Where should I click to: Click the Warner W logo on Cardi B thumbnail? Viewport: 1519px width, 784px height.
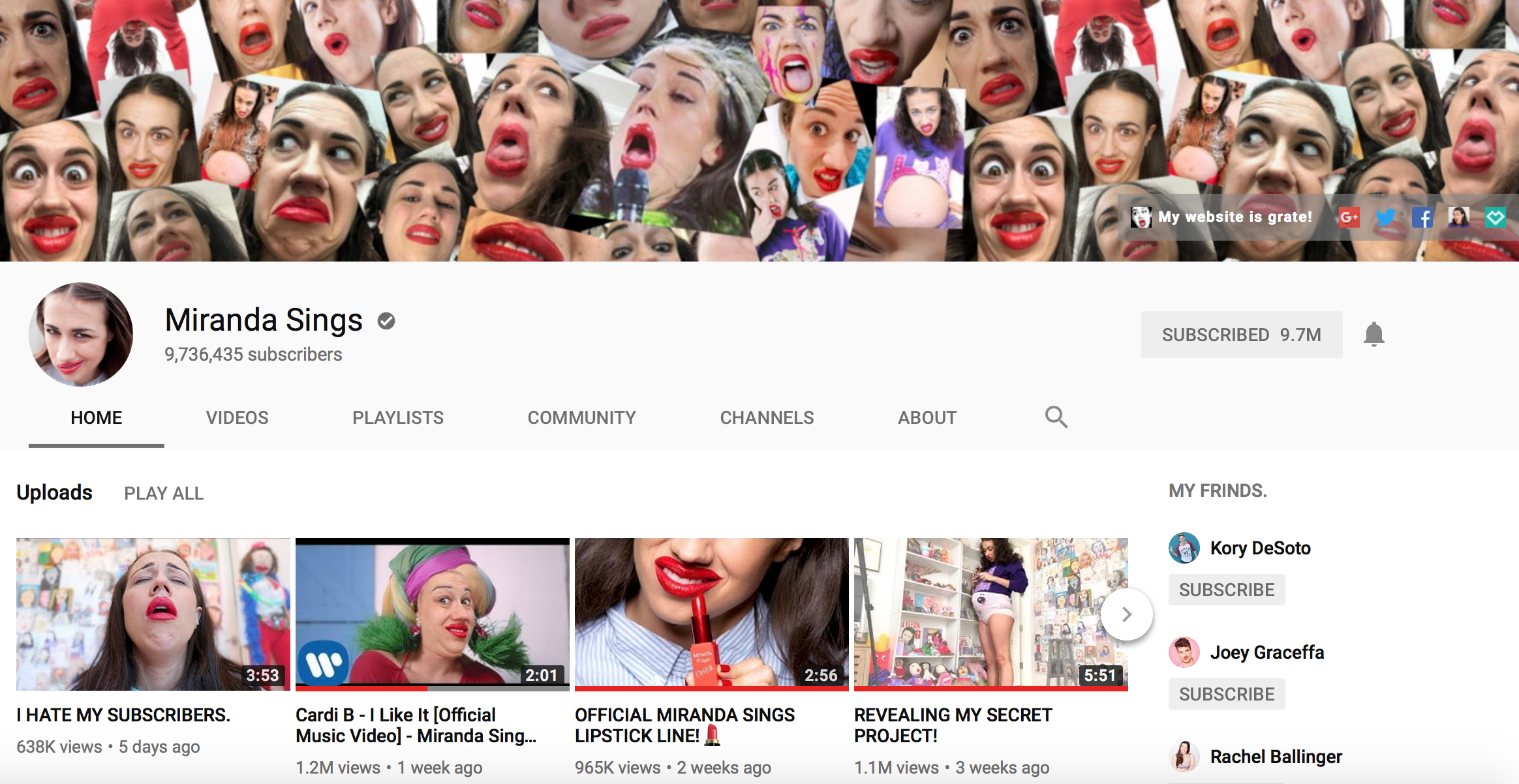tap(324, 664)
